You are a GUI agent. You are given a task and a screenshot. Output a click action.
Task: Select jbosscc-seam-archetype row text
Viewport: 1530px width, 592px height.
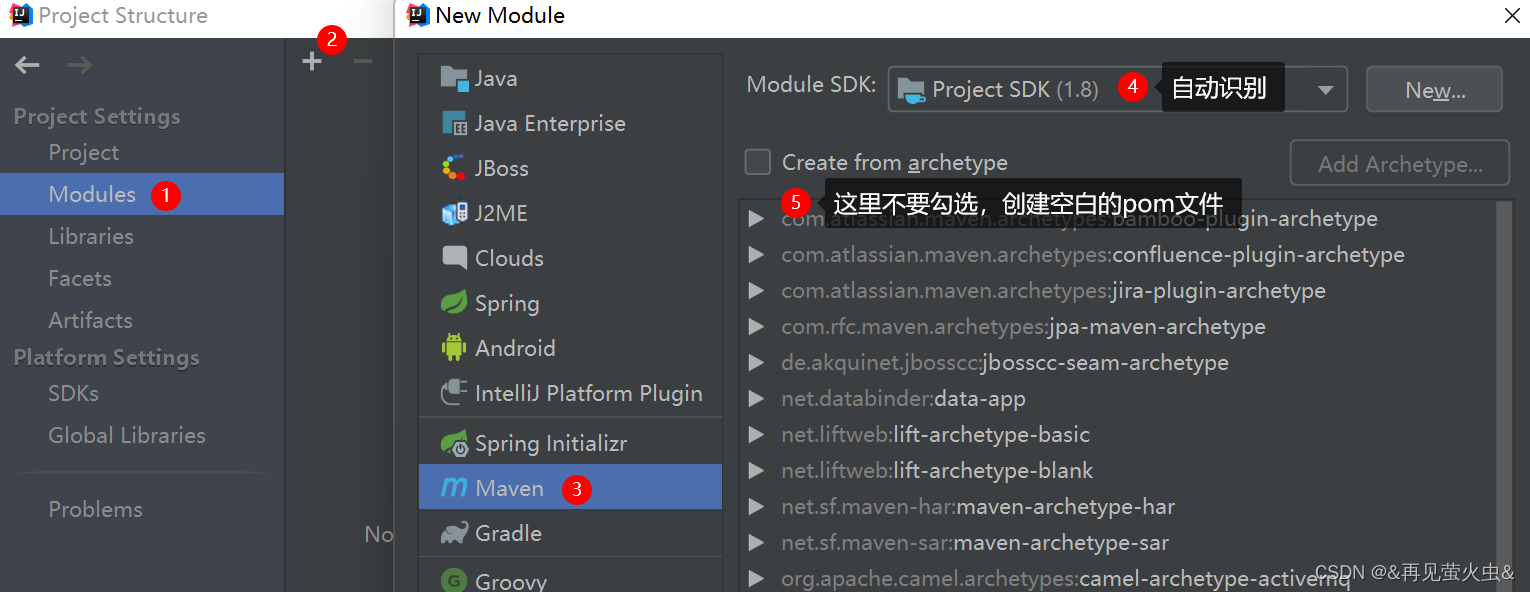pos(1005,363)
